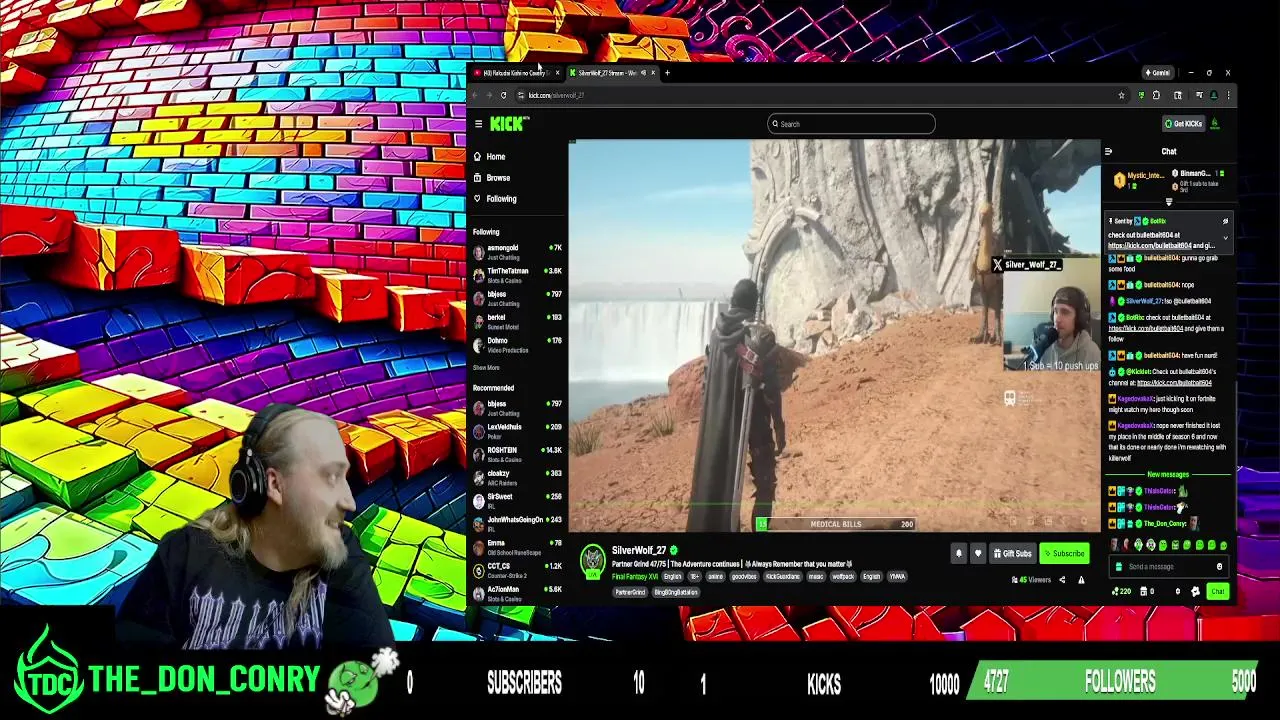The image size is (1280, 720).
Task: Unpin the pinned BotRix message
Action: [x=1225, y=222]
